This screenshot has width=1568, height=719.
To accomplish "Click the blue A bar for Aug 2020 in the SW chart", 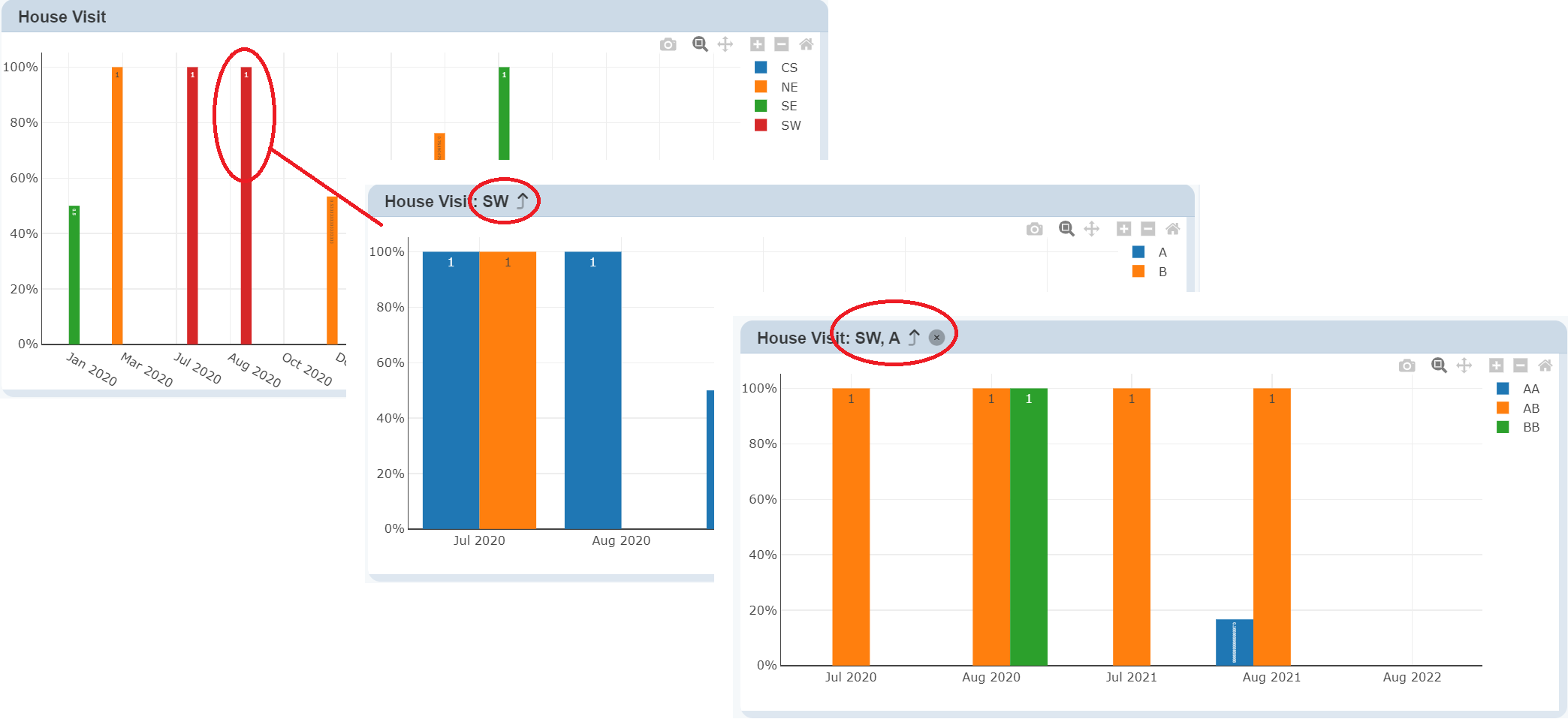I will tap(593, 390).
